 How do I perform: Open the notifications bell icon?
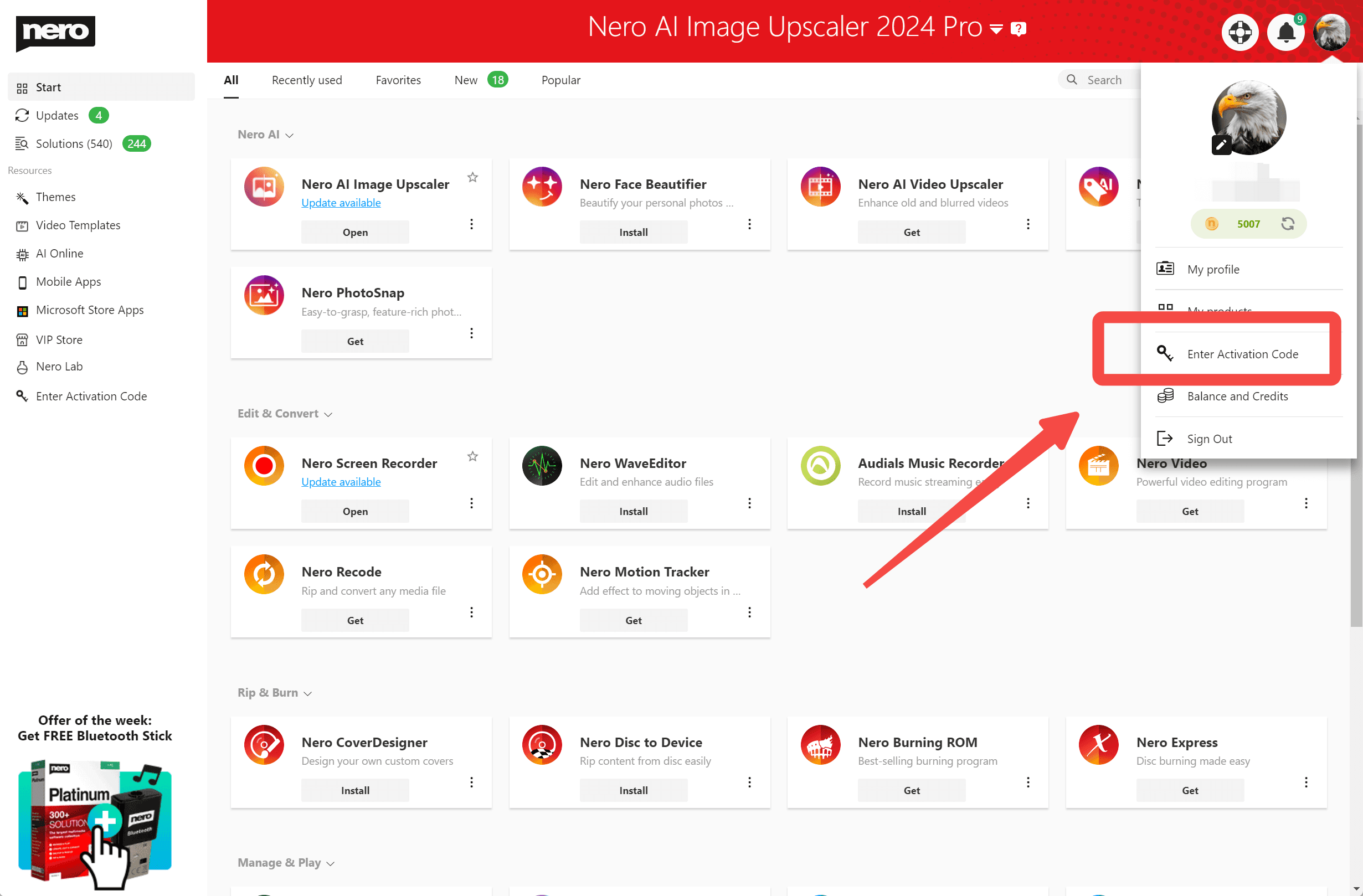(x=1285, y=32)
